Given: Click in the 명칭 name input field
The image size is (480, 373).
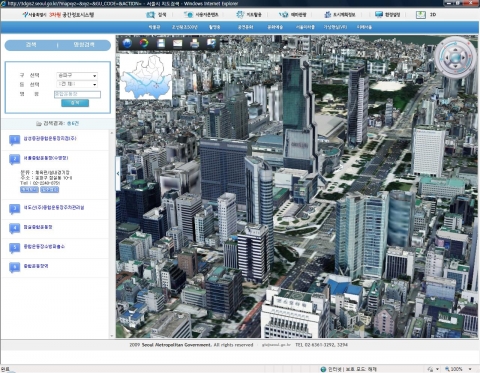Looking at the screenshot, I should tap(77, 94).
